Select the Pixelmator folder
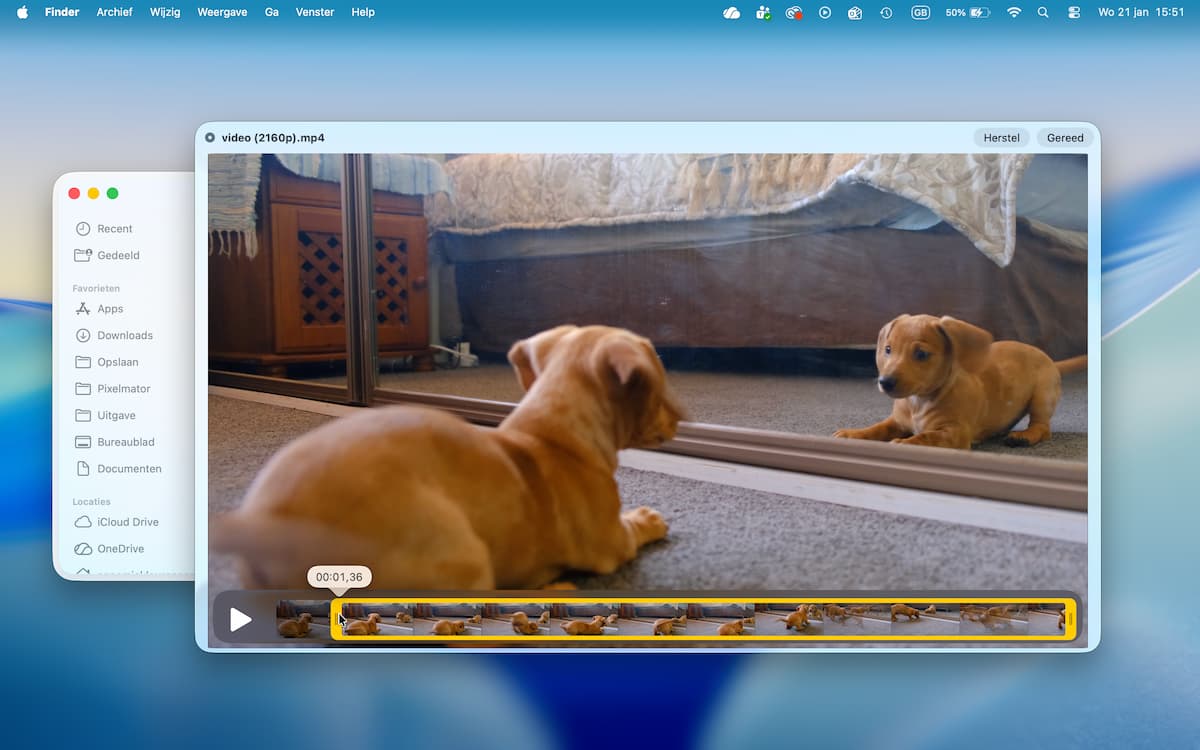 pos(123,389)
